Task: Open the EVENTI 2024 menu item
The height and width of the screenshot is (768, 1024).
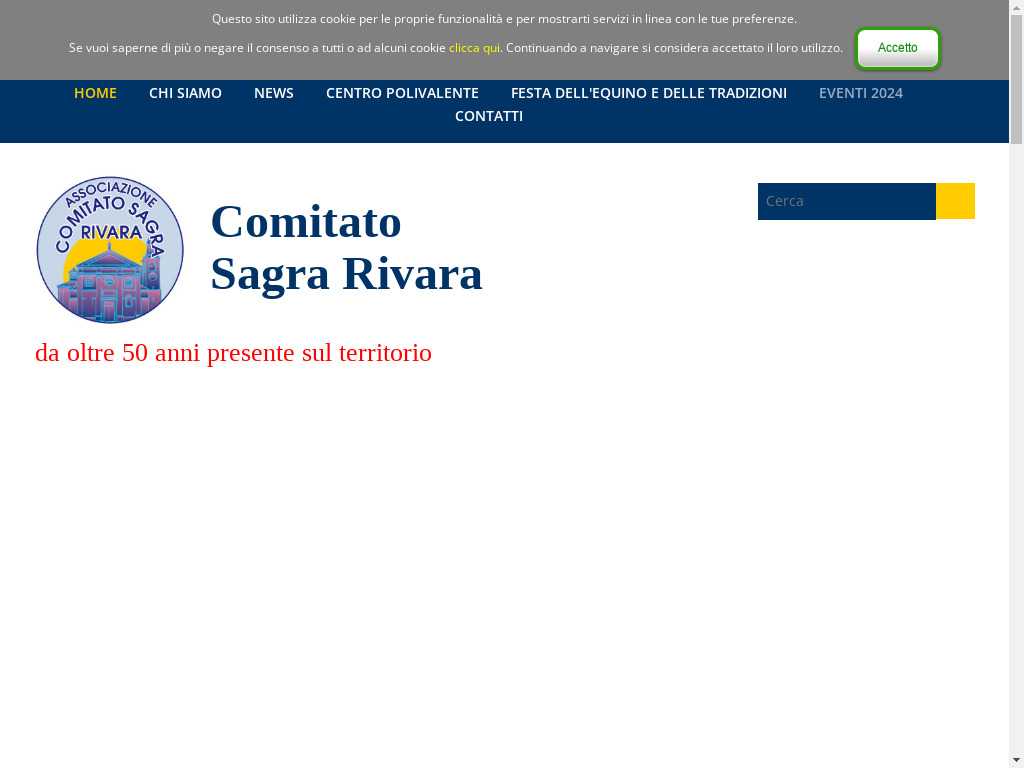Action: pos(860,93)
